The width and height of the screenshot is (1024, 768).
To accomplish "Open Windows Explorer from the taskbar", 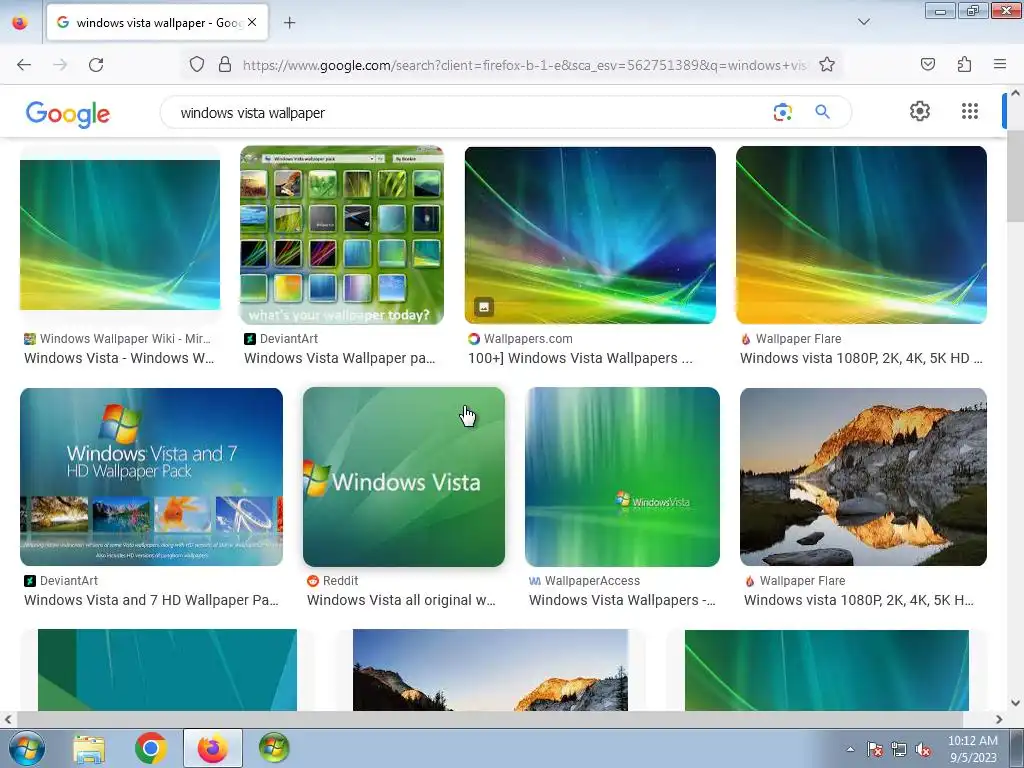I will click(89, 748).
